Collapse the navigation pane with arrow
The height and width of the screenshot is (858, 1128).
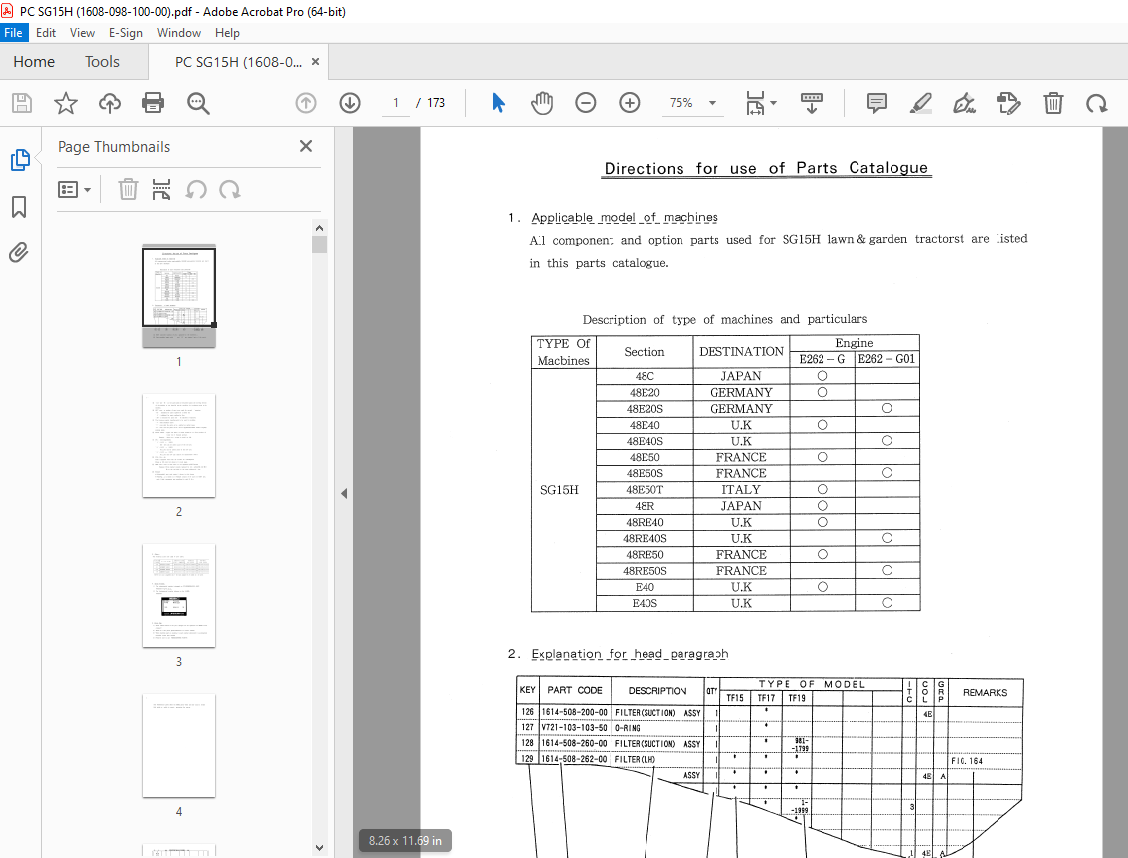pyautogui.click(x=344, y=493)
